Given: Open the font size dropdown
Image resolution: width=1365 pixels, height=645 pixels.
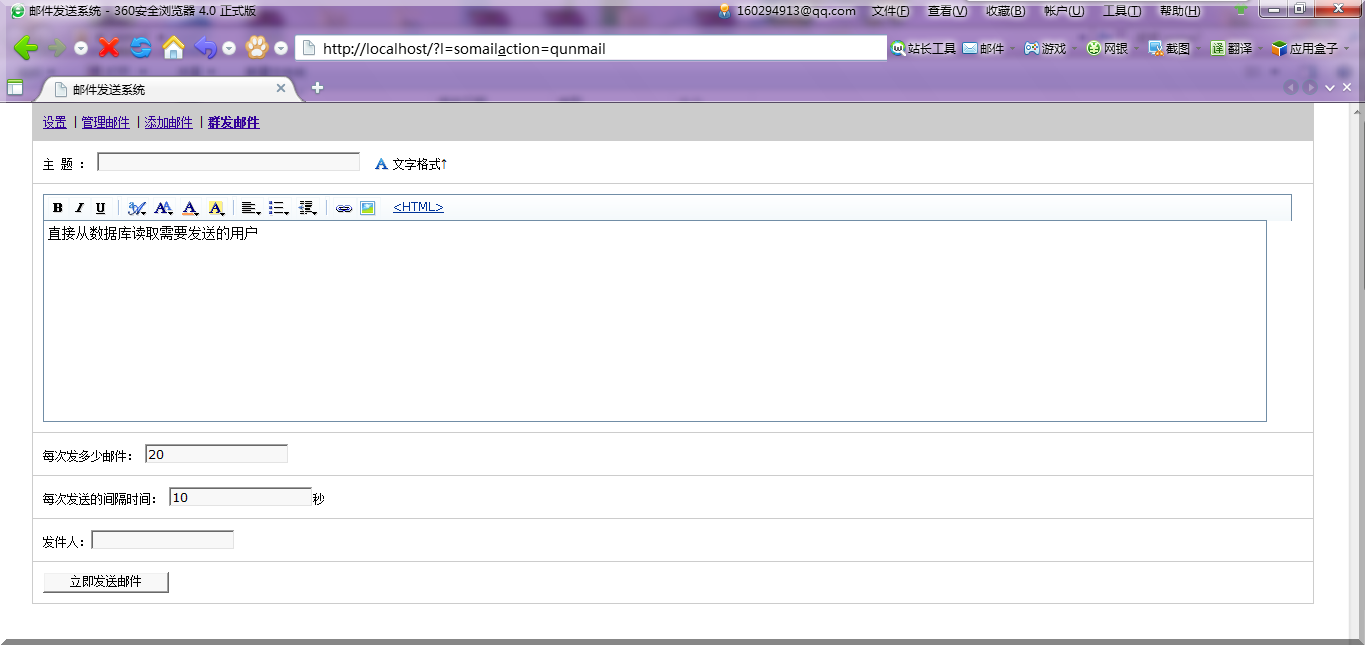Looking at the screenshot, I should click(x=164, y=208).
